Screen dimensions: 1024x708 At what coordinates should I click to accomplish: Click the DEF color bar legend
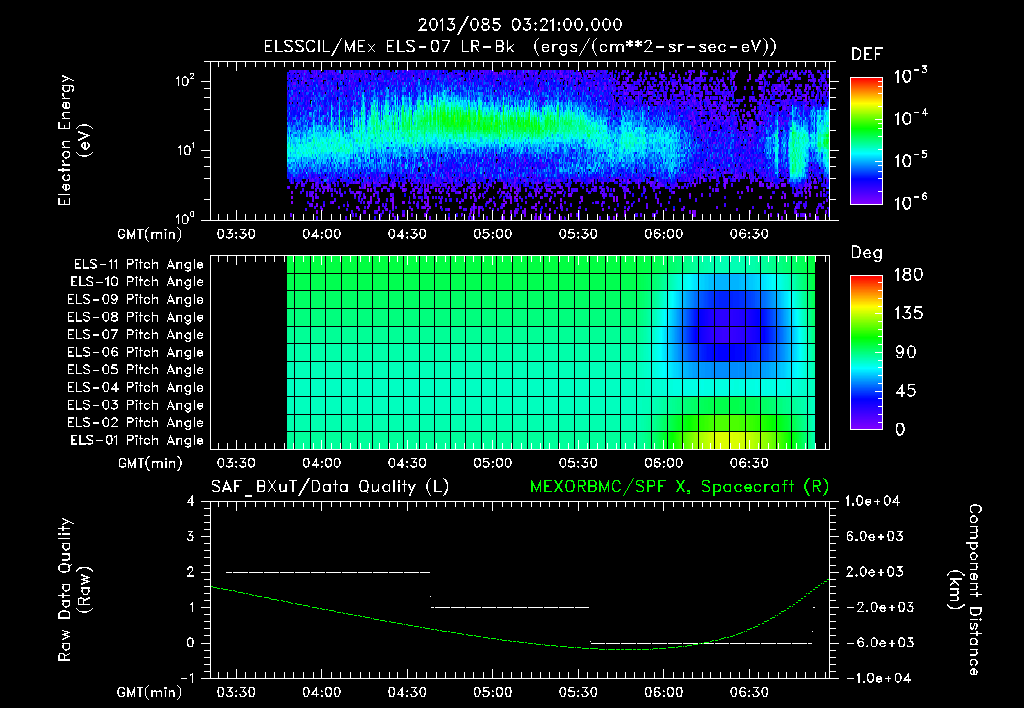867,140
